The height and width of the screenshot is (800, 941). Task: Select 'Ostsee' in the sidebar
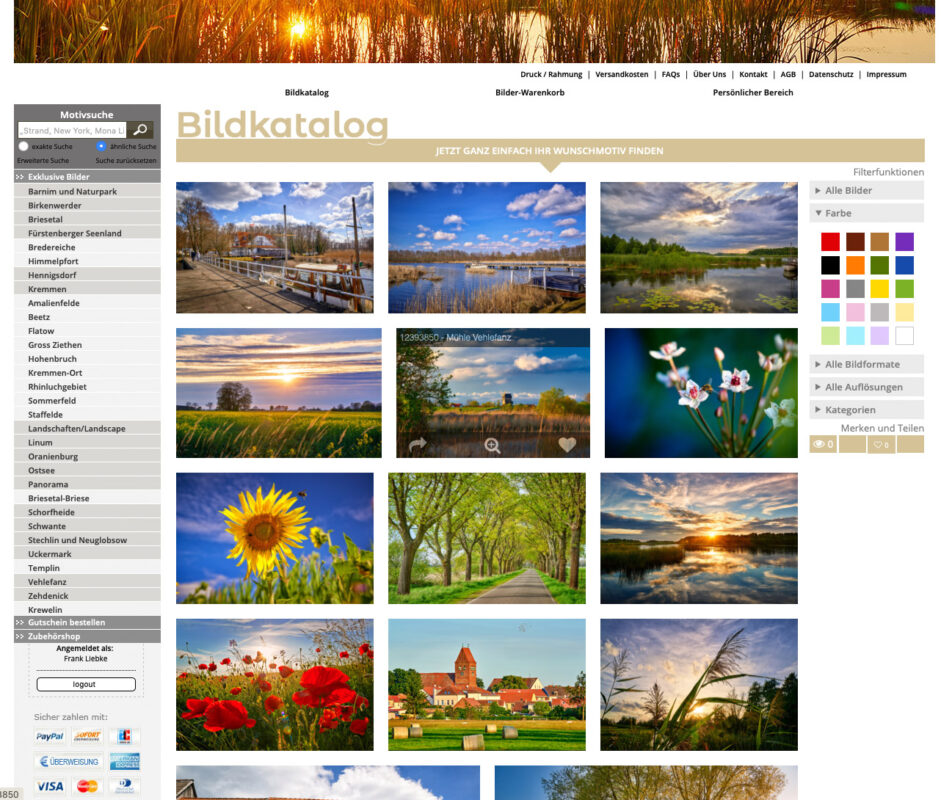click(87, 471)
